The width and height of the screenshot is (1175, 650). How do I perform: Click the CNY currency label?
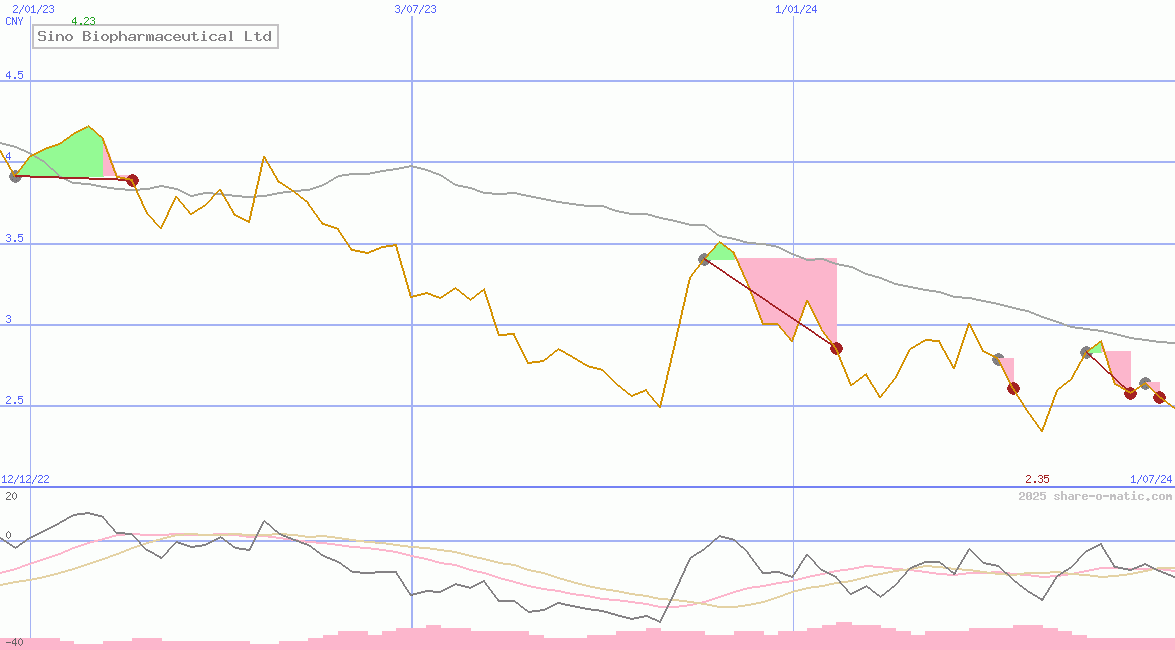pyautogui.click(x=12, y=21)
